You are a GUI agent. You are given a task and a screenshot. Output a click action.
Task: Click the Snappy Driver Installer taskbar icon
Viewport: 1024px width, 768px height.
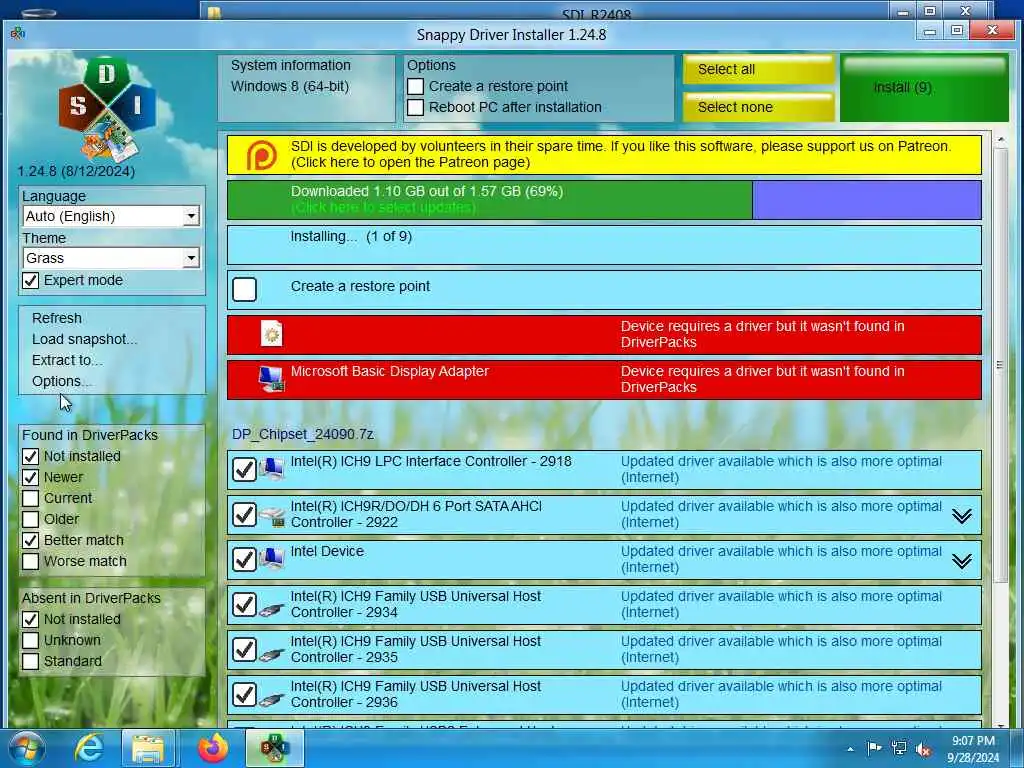pos(275,748)
